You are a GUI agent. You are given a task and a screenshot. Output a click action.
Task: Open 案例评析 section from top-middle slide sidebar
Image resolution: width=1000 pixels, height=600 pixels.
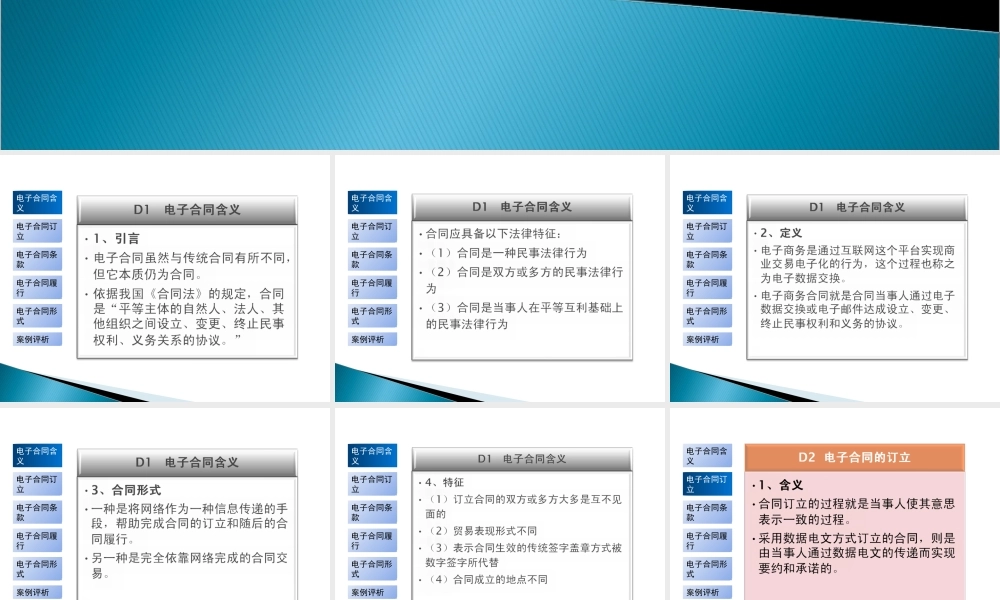373,339
